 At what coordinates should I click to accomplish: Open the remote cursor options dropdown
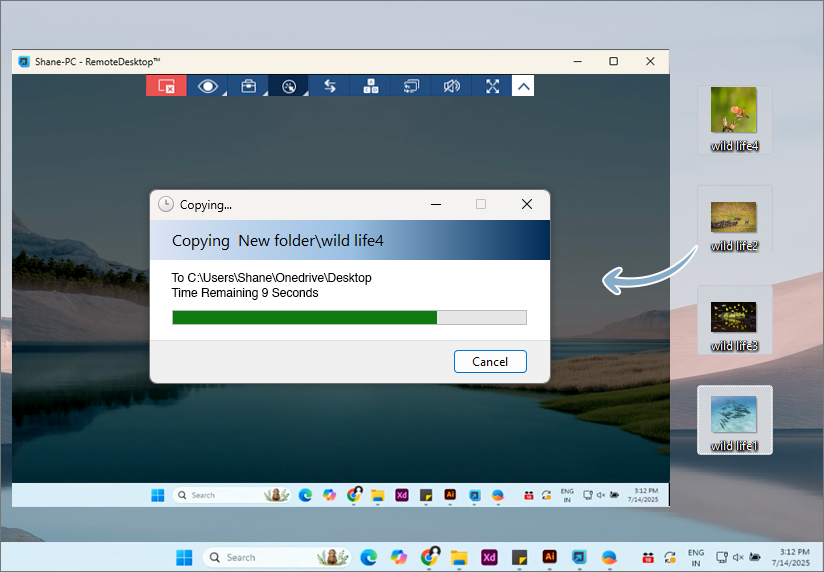pyautogui.click(x=289, y=86)
